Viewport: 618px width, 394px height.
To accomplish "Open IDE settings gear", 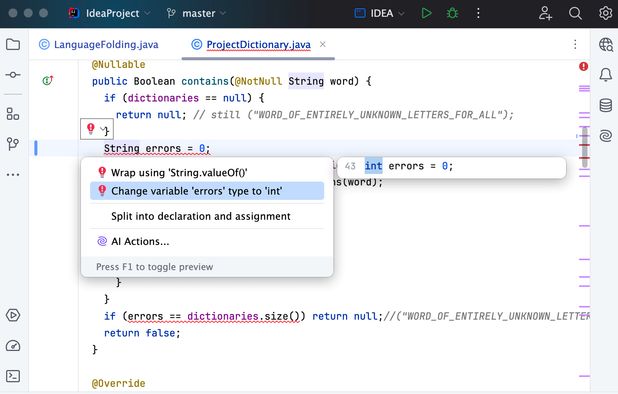I will 605,13.
